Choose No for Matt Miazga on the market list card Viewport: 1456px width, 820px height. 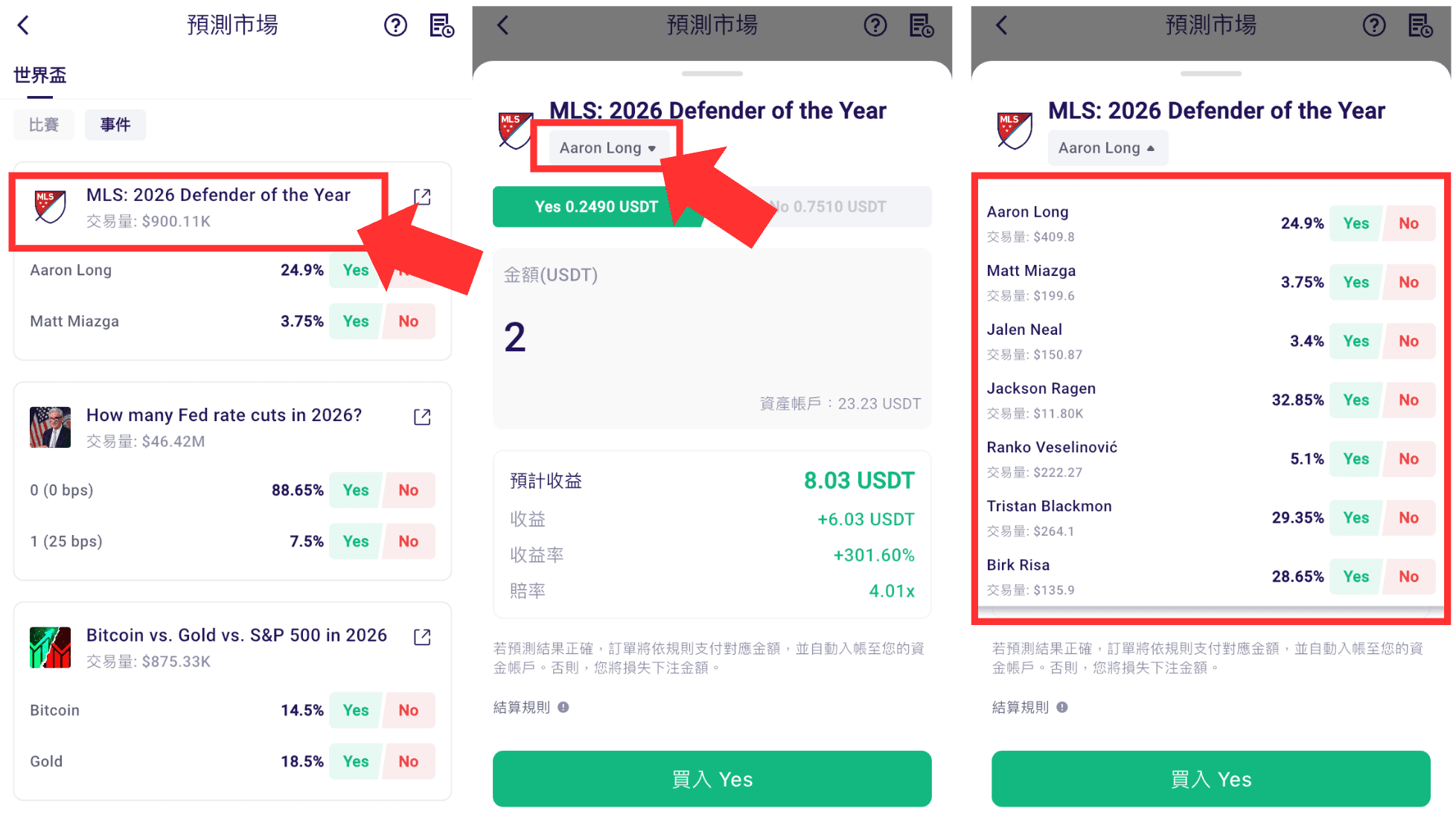click(x=409, y=321)
